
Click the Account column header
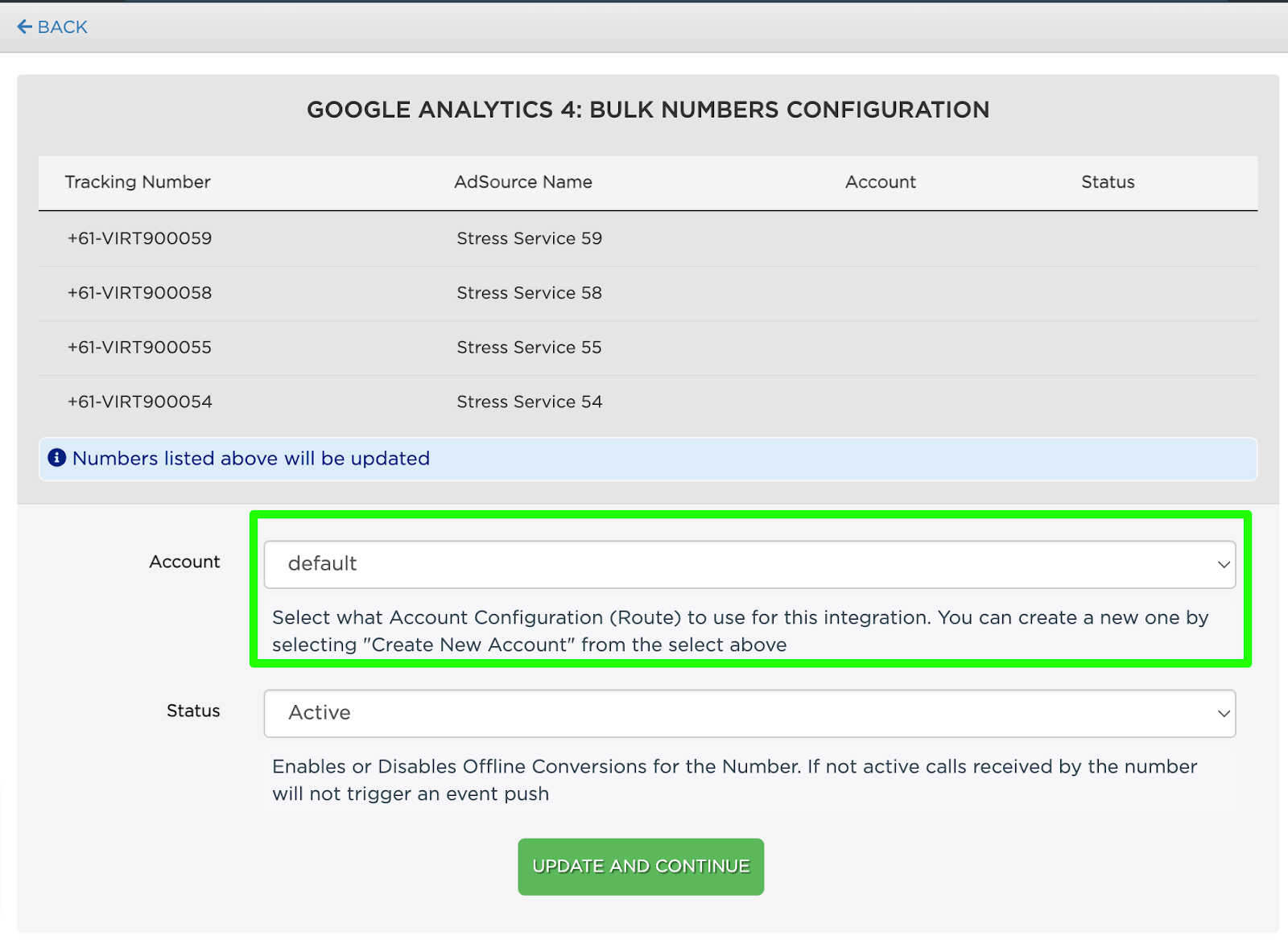881,182
